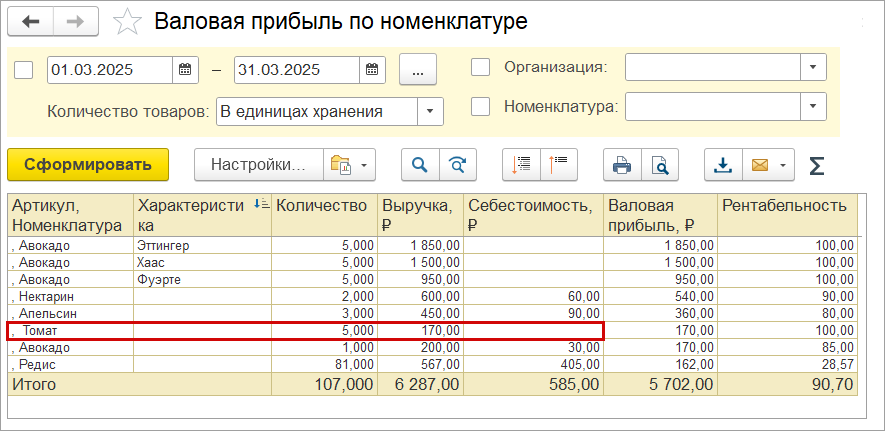885x431 pixels.
Task: Click the magnifier Find icon
Action: coord(420,165)
